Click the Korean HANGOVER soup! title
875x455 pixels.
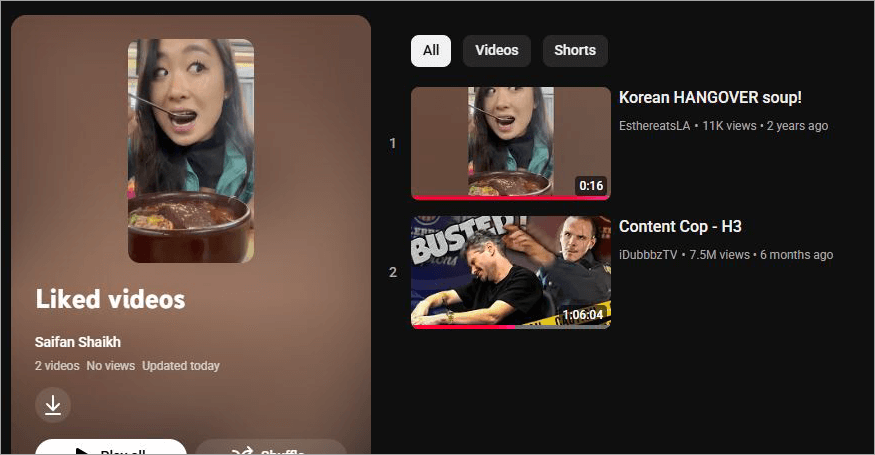point(710,98)
